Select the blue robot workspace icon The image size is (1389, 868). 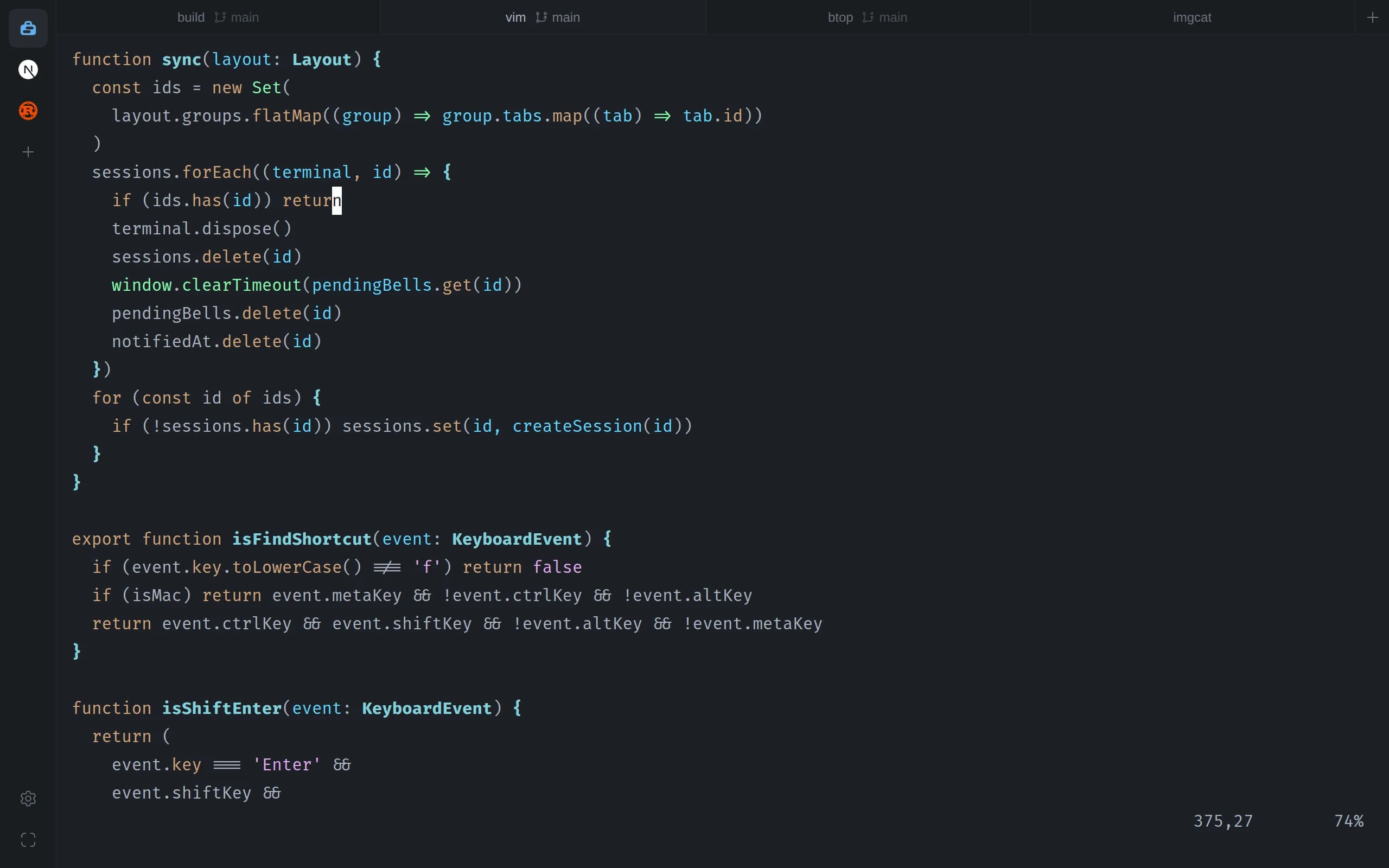(28, 28)
